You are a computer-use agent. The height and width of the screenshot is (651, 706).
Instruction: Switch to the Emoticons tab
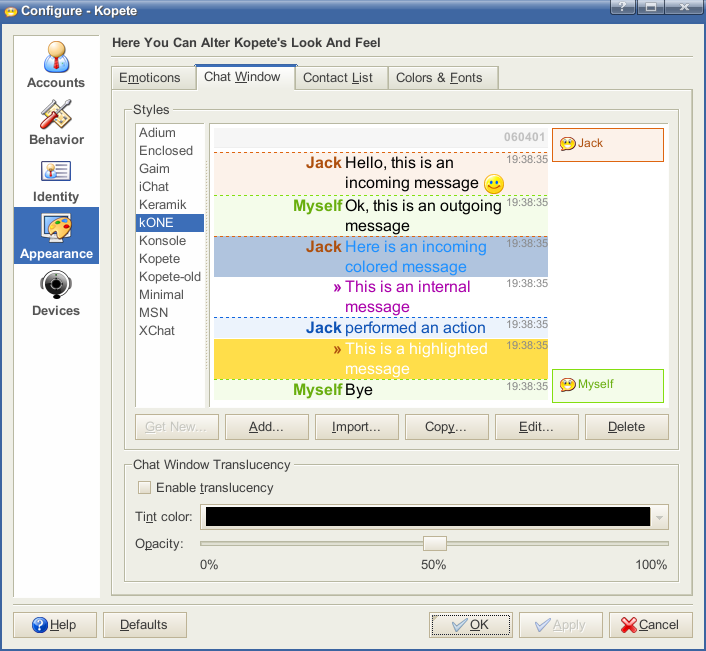[154, 78]
